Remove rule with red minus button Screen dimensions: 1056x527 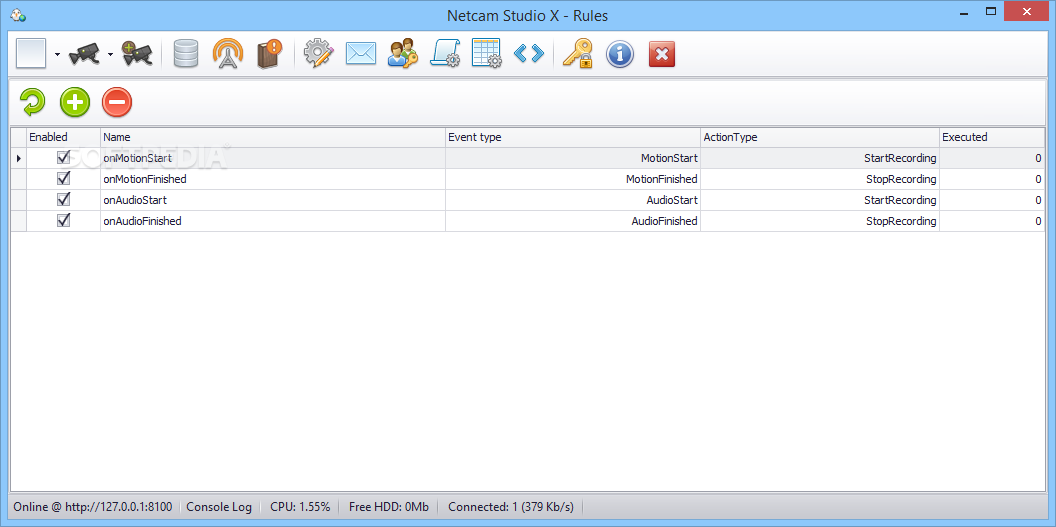[x=117, y=102]
